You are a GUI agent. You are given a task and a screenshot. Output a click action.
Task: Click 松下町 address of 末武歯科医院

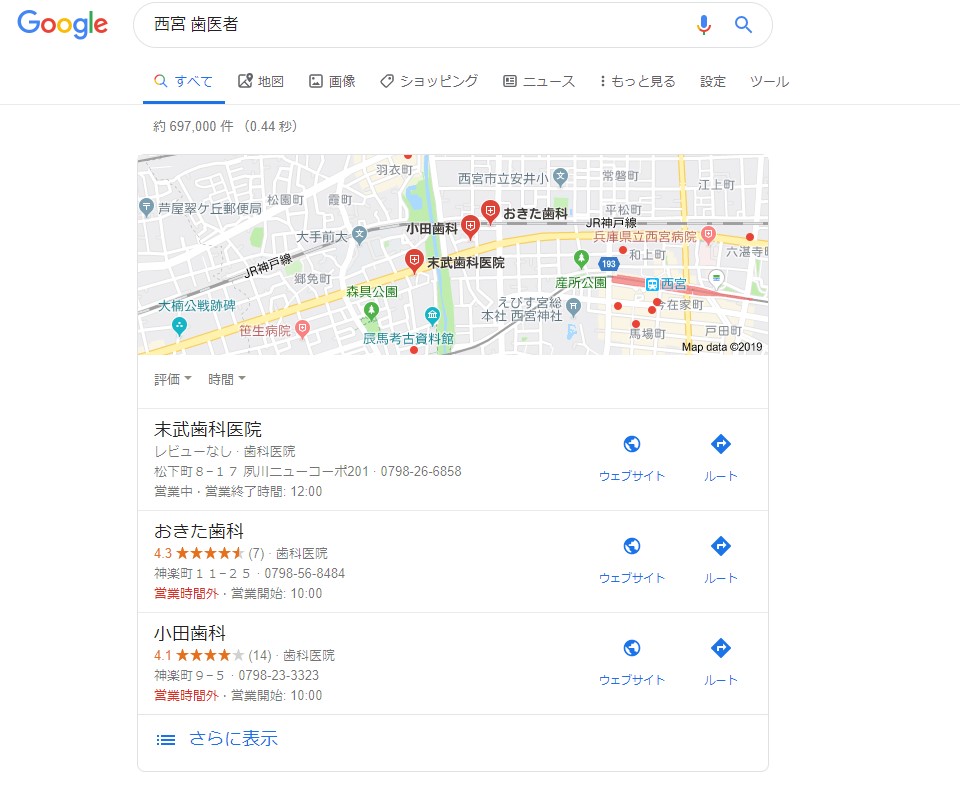[x=261, y=471]
